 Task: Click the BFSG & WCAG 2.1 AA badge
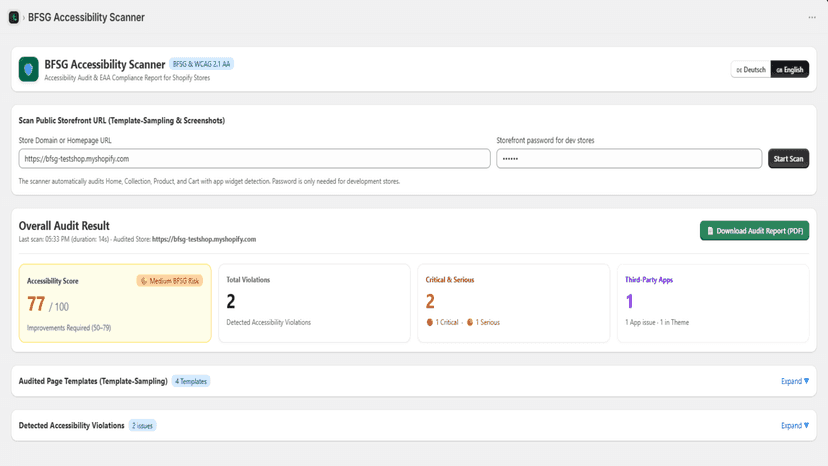click(x=201, y=64)
